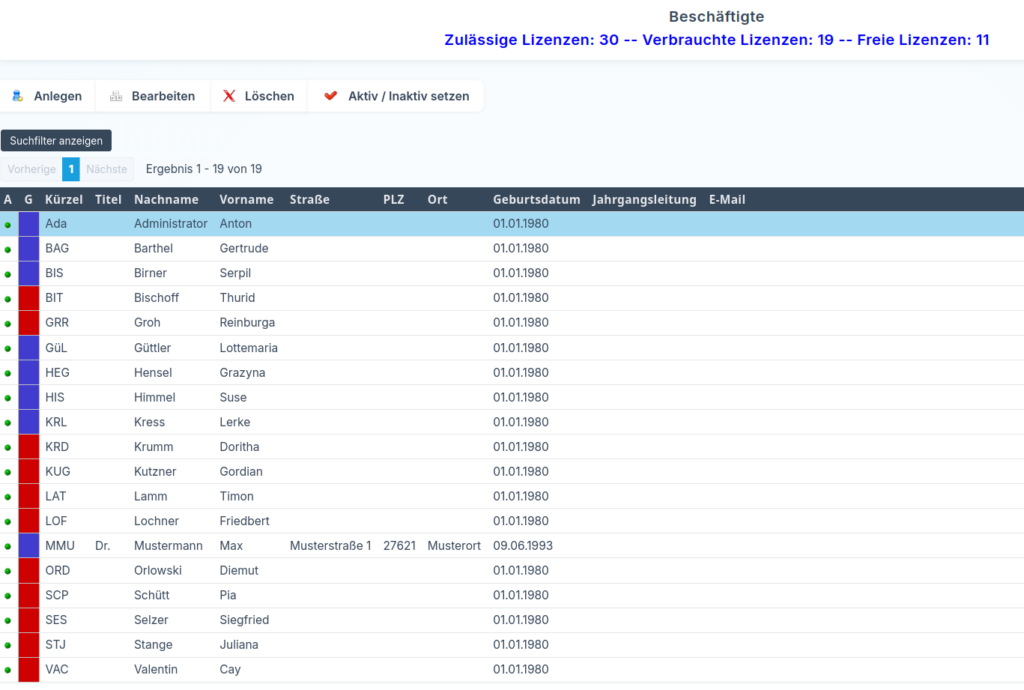This screenshot has height=690, width=1024.
Task: Sort table by Kürzel column header
Action: [64, 200]
